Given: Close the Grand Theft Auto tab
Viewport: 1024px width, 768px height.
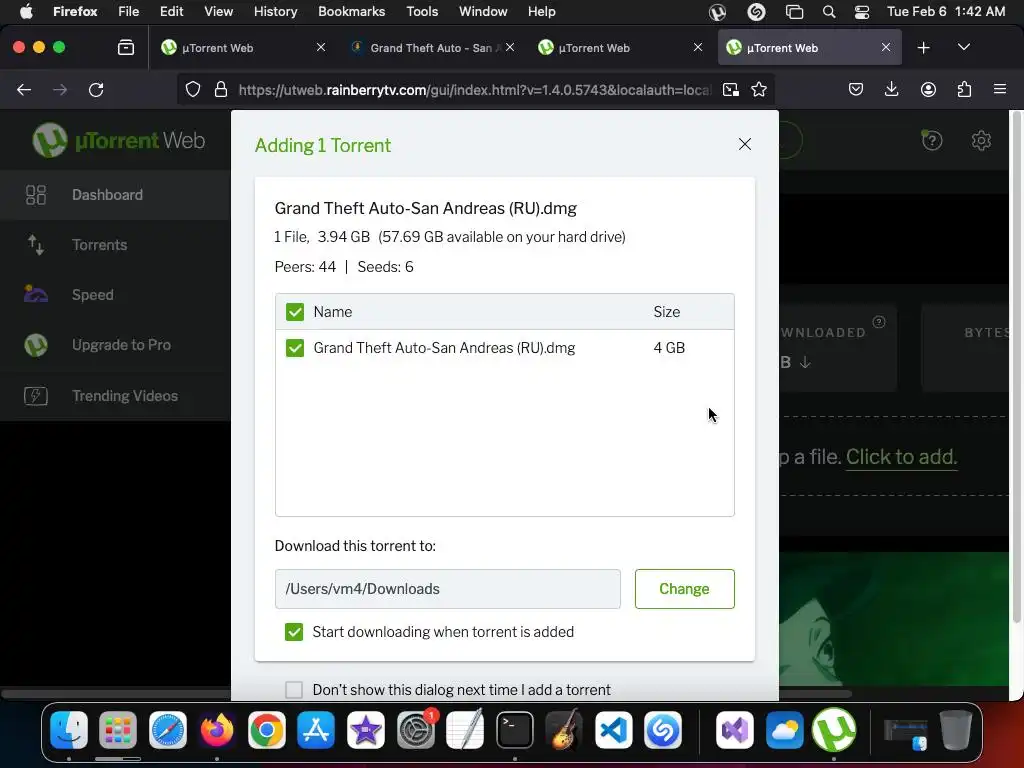Looking at the screenshot, I should pos(510,48).
